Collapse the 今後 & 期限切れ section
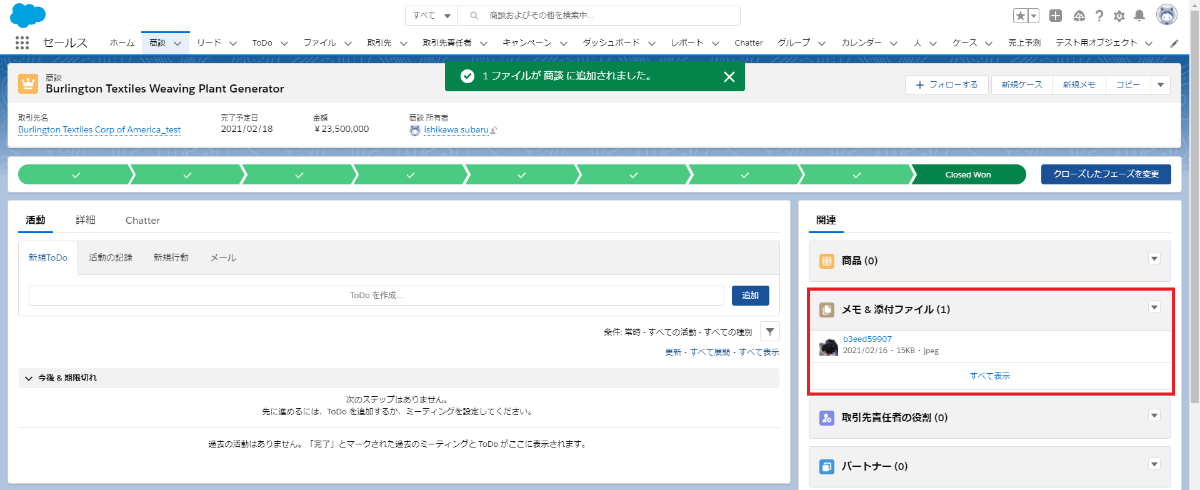This screenshot has height=490, width=1200. tap(29, 378)
